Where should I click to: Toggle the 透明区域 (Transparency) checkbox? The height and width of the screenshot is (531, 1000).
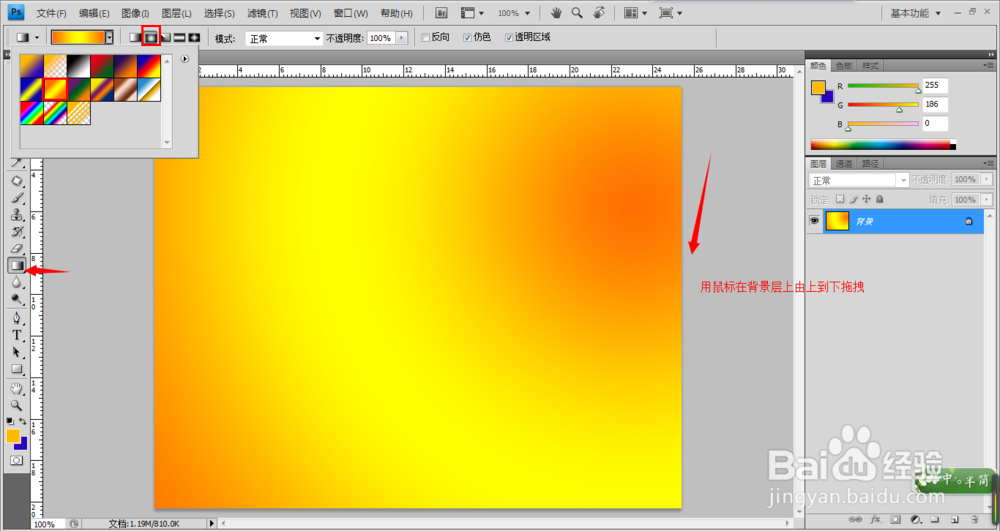[x=509, y=38]
